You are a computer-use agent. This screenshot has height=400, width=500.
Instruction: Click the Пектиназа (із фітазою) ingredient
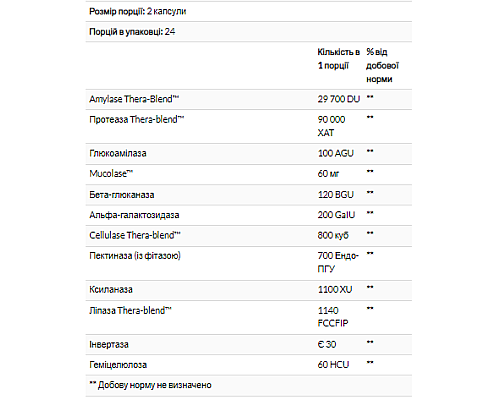(x=135, y=256)
